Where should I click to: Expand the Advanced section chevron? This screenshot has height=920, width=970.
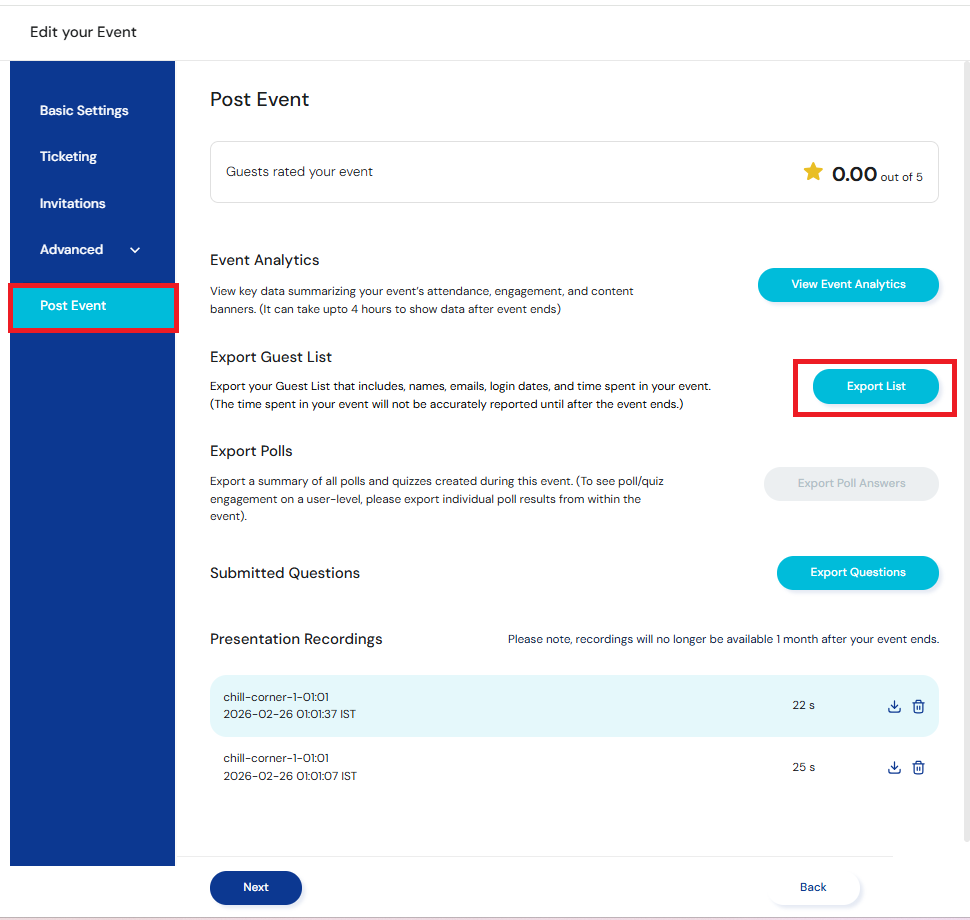[135, 250]
